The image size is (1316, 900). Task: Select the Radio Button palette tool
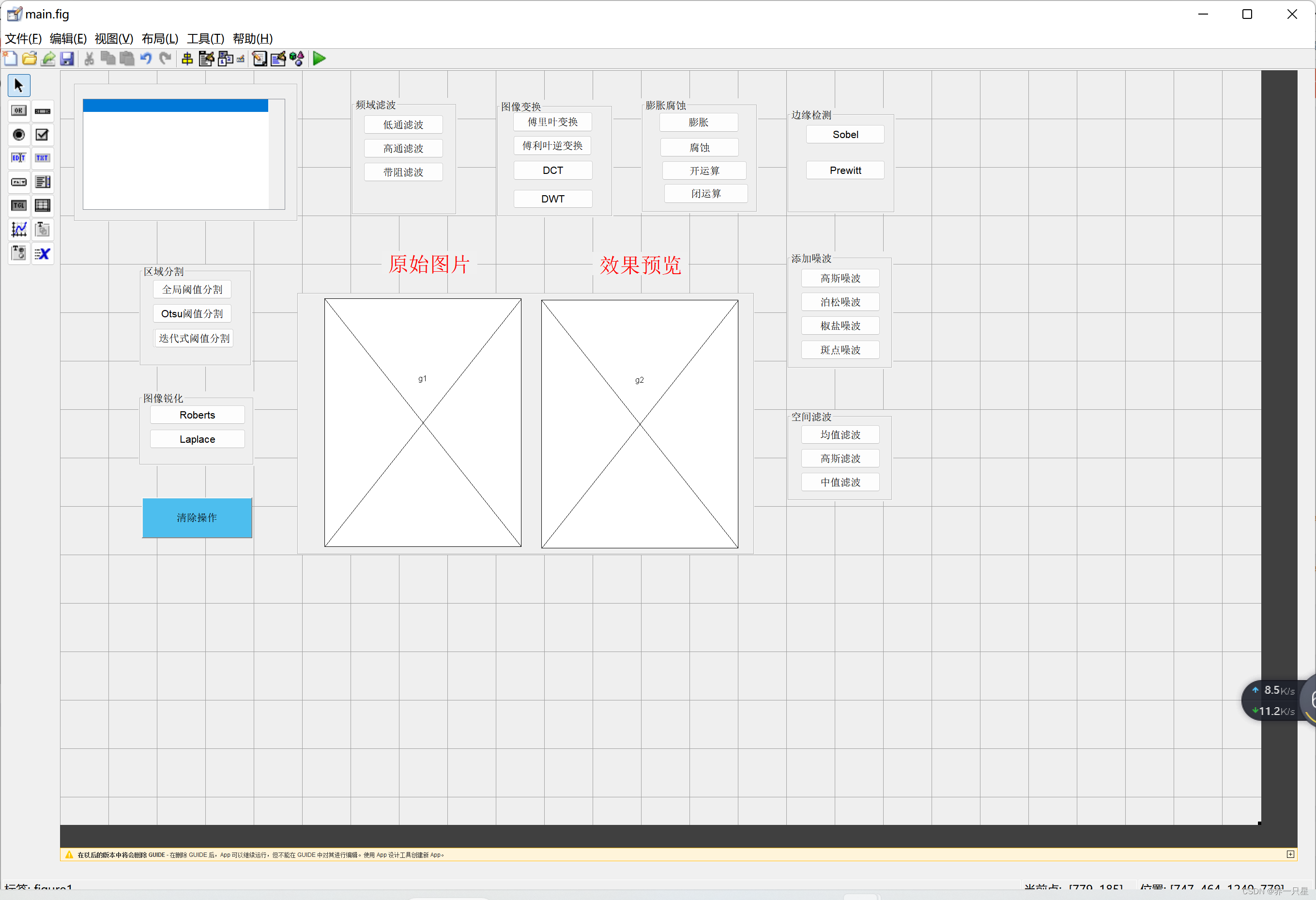pyautogui.click(x=19, y=135)
